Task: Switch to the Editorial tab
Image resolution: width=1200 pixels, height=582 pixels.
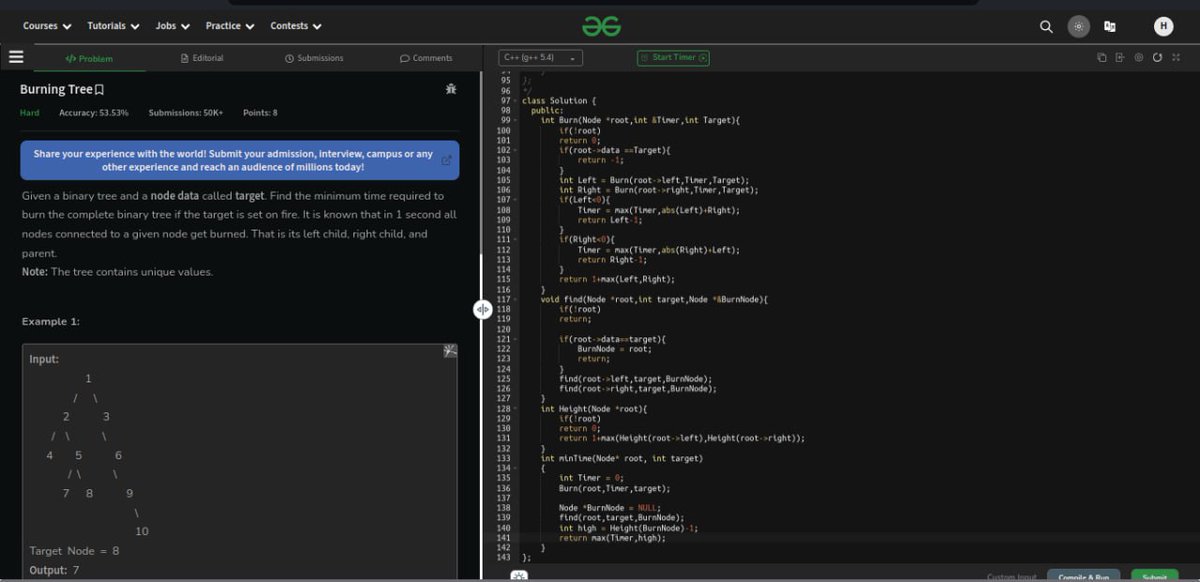Action: (x=202, y=57)
